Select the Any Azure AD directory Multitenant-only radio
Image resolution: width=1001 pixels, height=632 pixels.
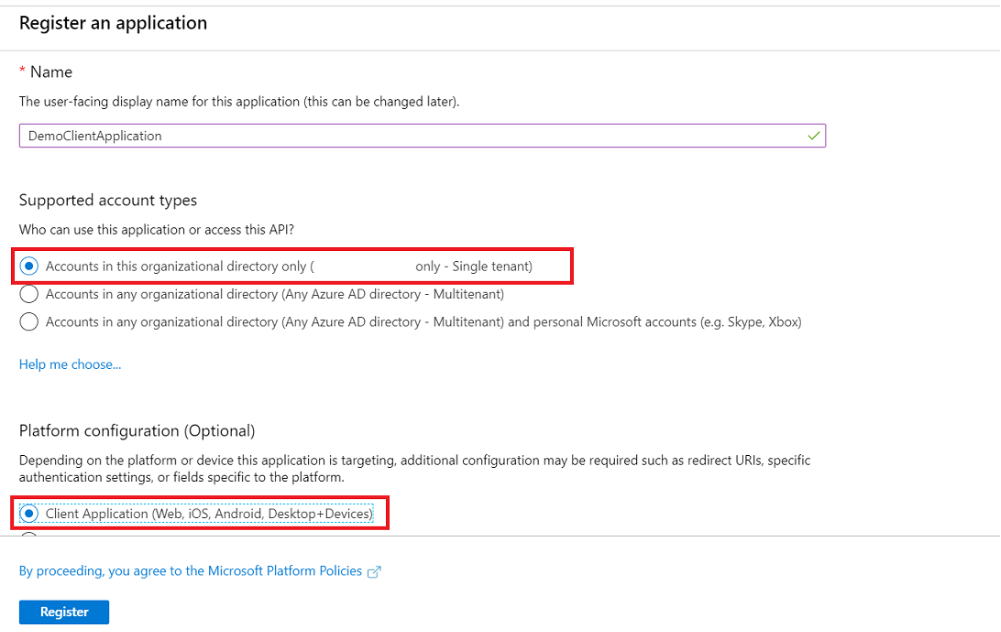[x=29, y=294]
